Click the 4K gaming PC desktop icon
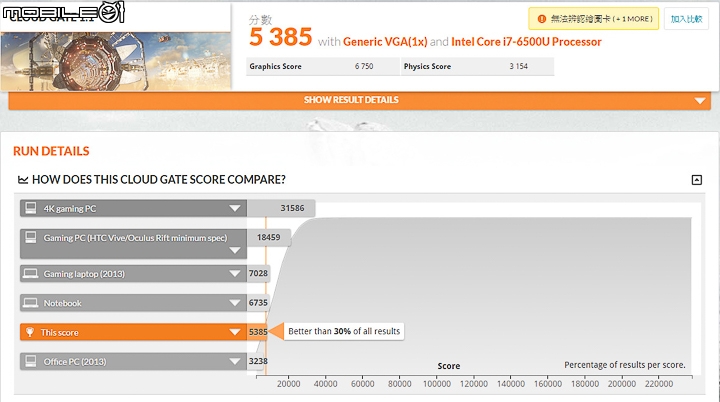Image resolution: width=720 pixels, height=402 pixels. point(31,208)
